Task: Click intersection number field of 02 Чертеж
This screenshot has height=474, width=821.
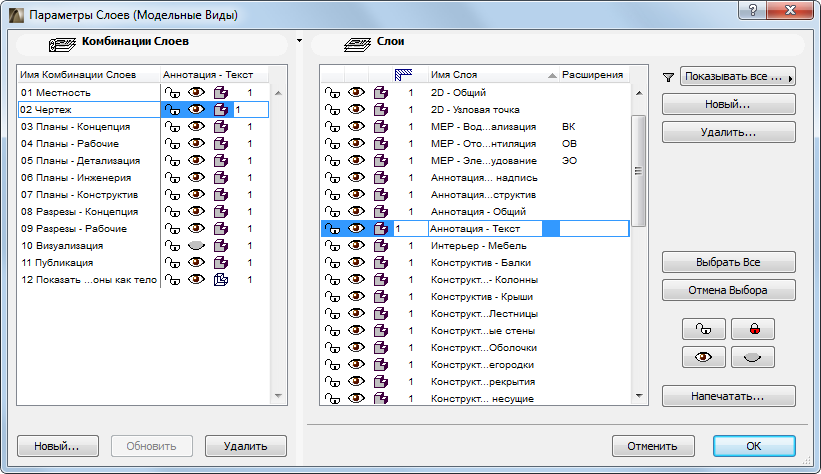Action: [251, 109]
